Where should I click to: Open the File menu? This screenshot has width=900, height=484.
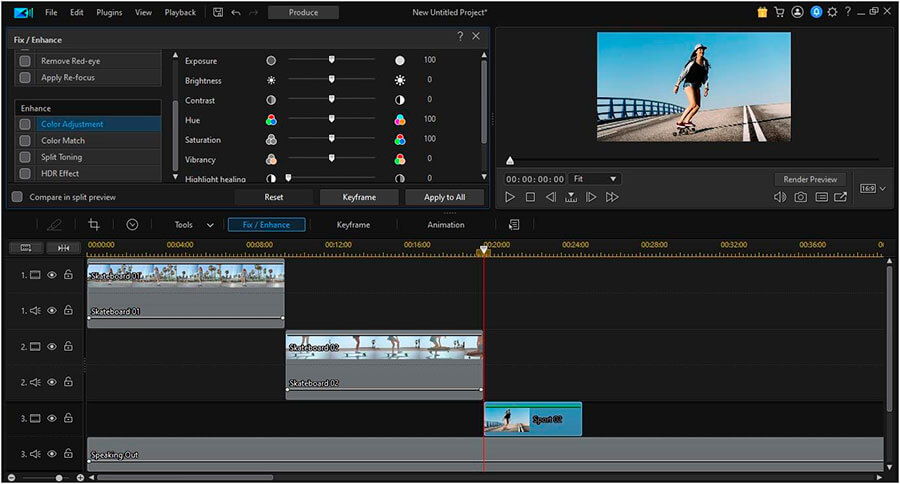tap(51, 12)
